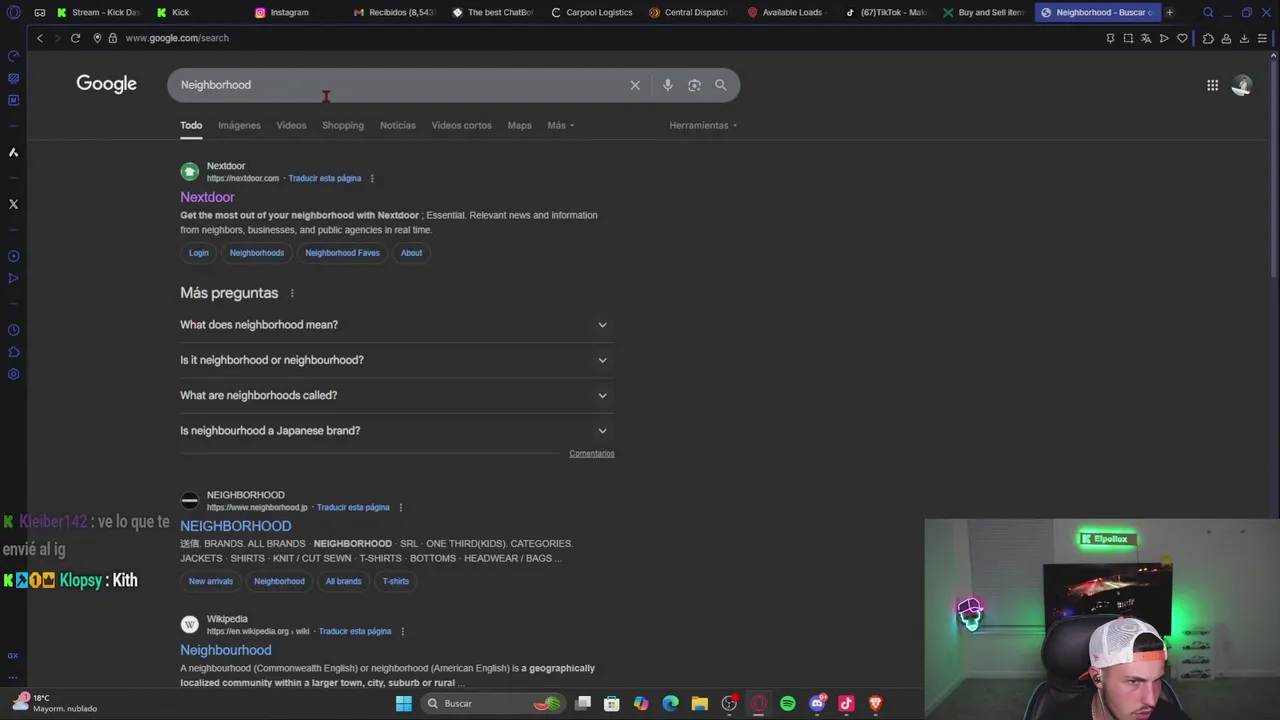Select the Videos search tab
The image size is (1280, 720).
[291, 125]
